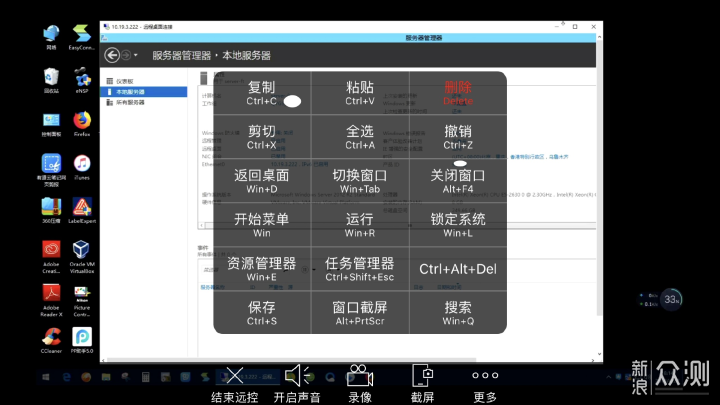Open 有道云笔记 desktop icon
Image resolution: width=720 pixels, height=405 pixels.
tap(51, 170)
